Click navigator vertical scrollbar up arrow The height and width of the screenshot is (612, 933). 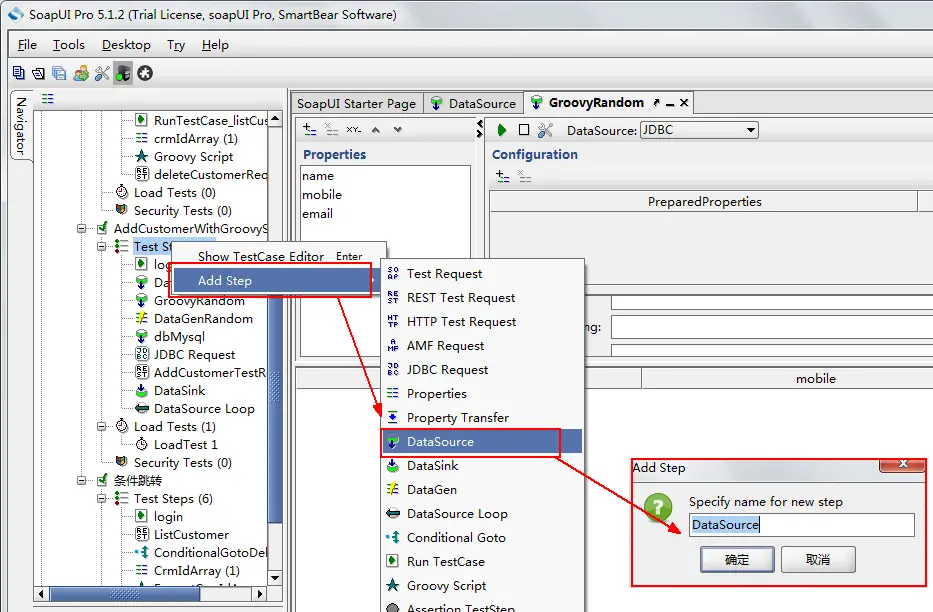pos(275,118)
